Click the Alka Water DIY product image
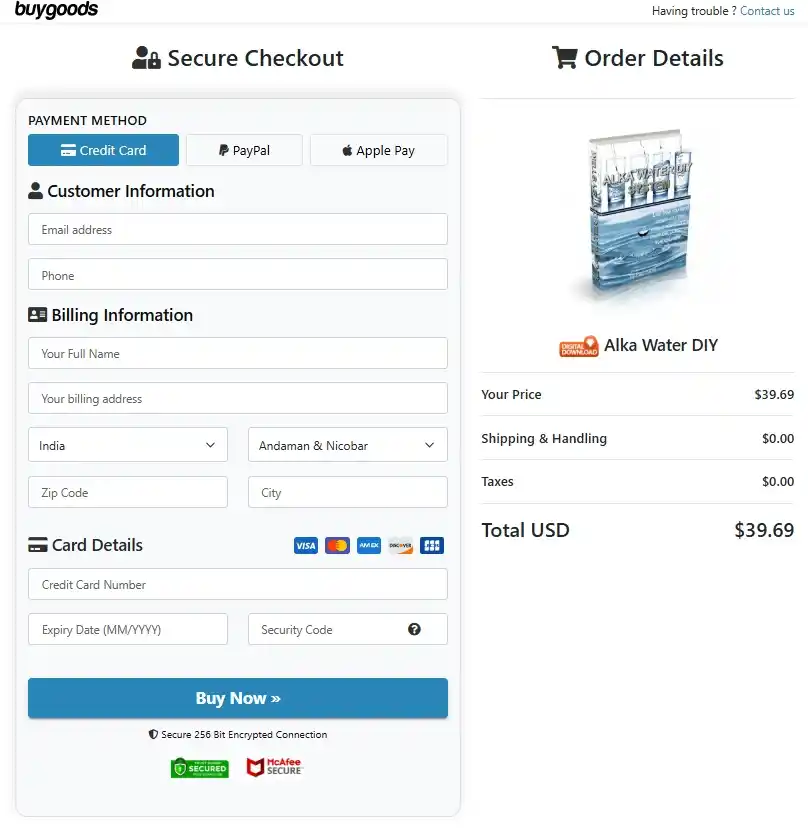The width and height of the screenshot is (808, 831). 638,215
